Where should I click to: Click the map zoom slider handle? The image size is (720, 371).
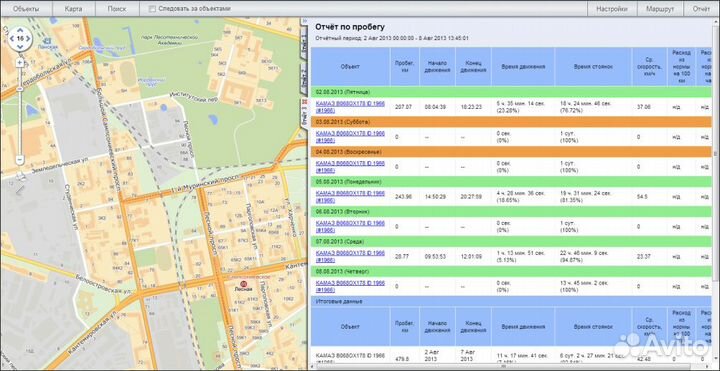(20, 88)
